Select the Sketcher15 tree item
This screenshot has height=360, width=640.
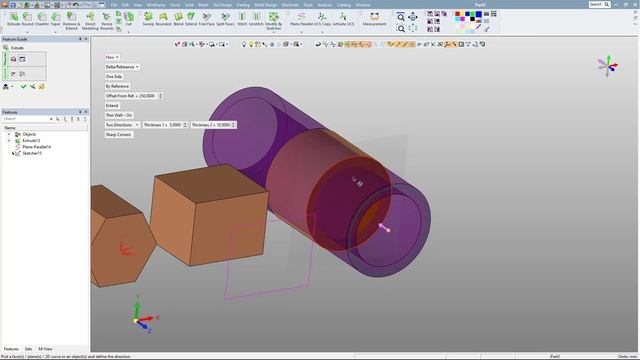[x=32, y=153]
